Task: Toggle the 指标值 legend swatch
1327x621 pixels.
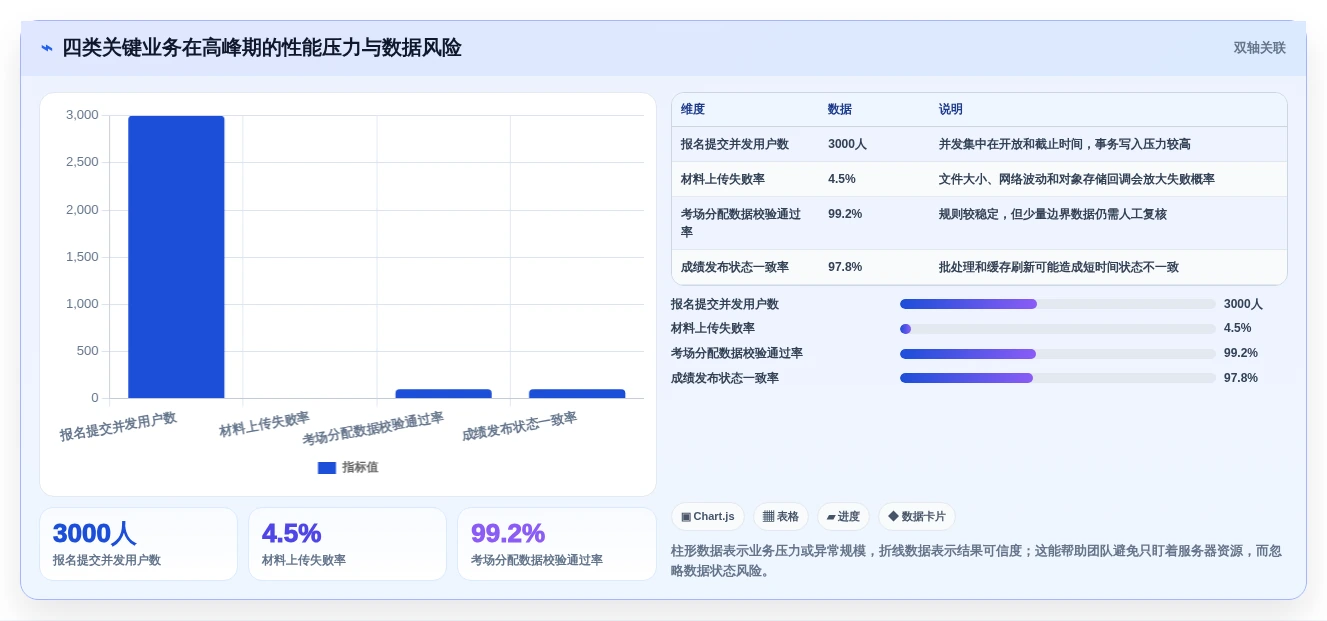Action: tap(326, 467)
